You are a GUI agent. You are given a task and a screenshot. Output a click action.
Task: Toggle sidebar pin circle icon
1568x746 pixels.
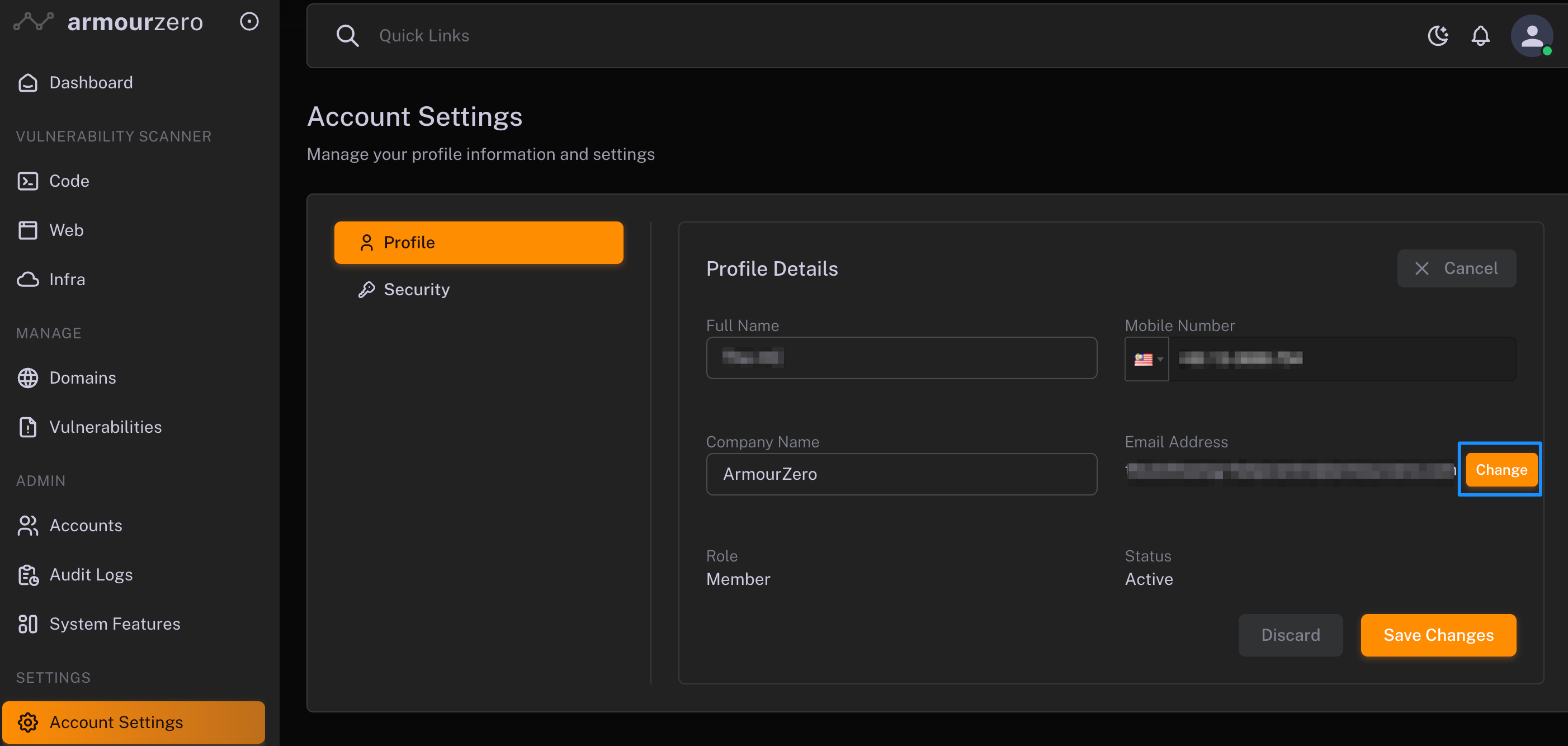(x=249, y=22)
